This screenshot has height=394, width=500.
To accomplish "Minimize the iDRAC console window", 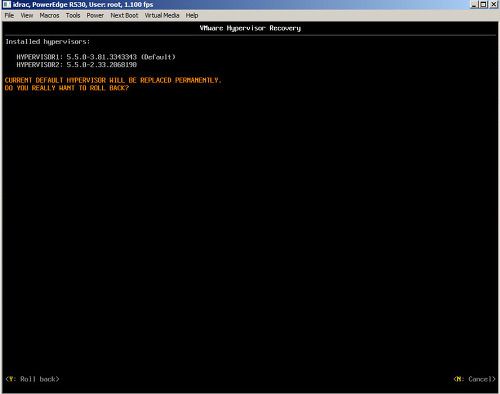I will 474,5.
